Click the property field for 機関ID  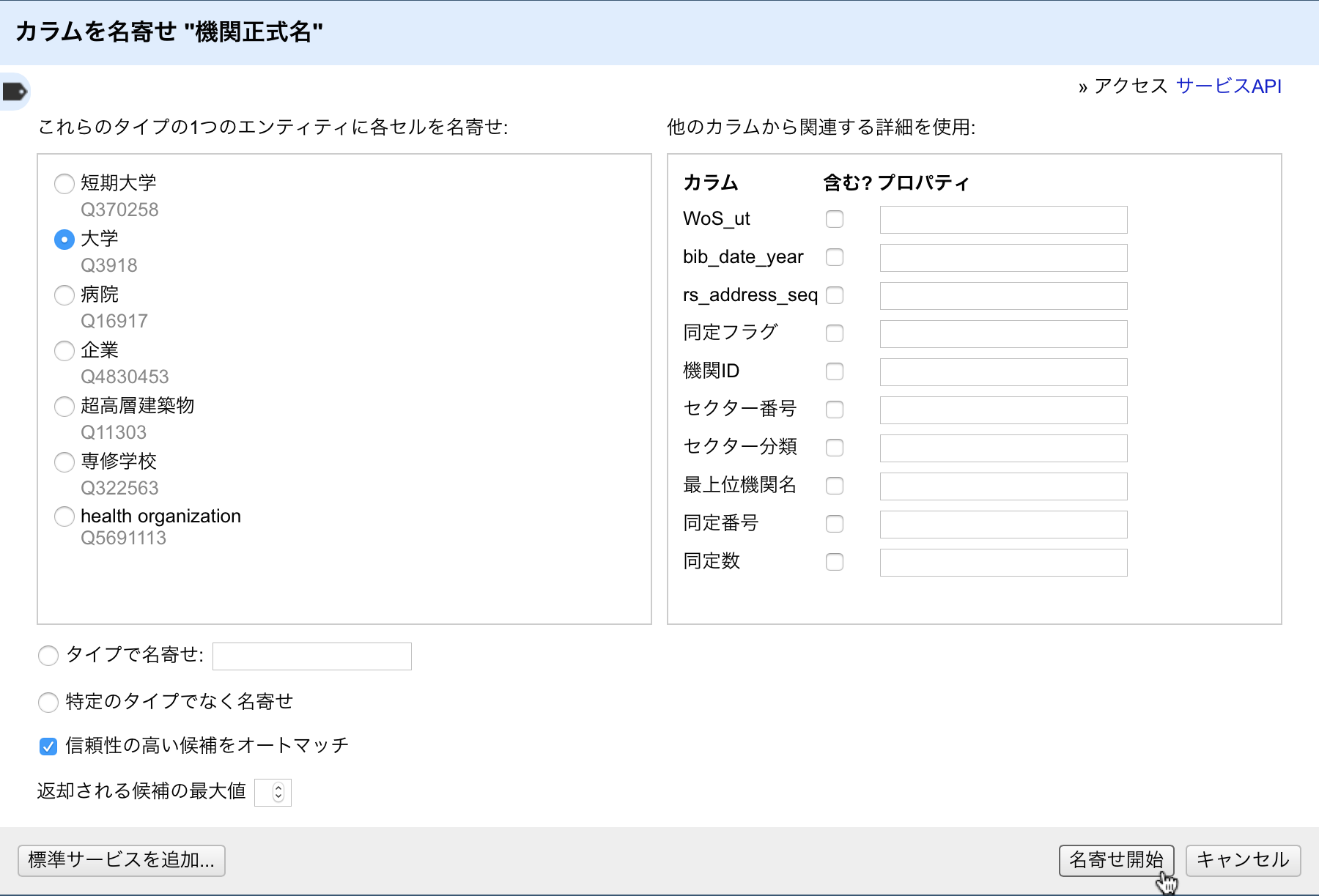coord(1004,372)
